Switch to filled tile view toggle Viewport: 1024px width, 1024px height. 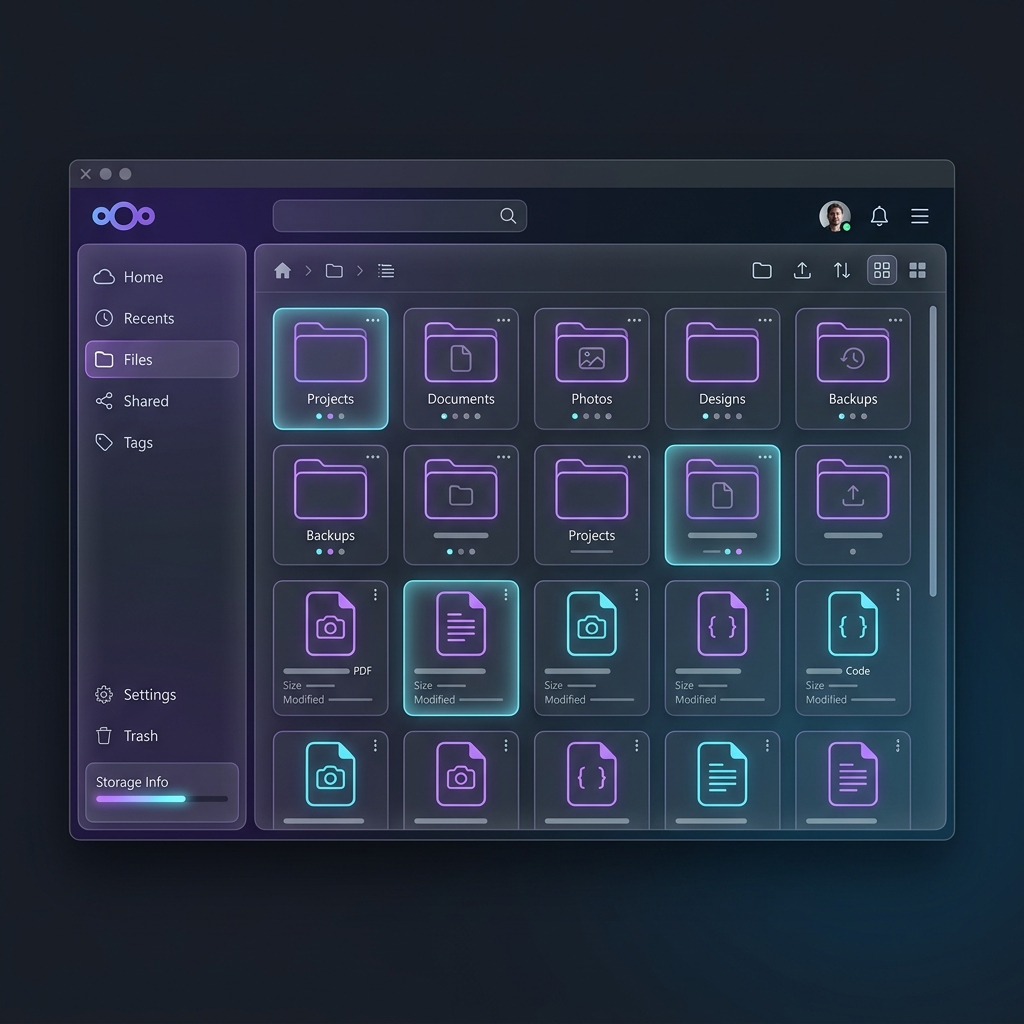(x=917, y=271)
